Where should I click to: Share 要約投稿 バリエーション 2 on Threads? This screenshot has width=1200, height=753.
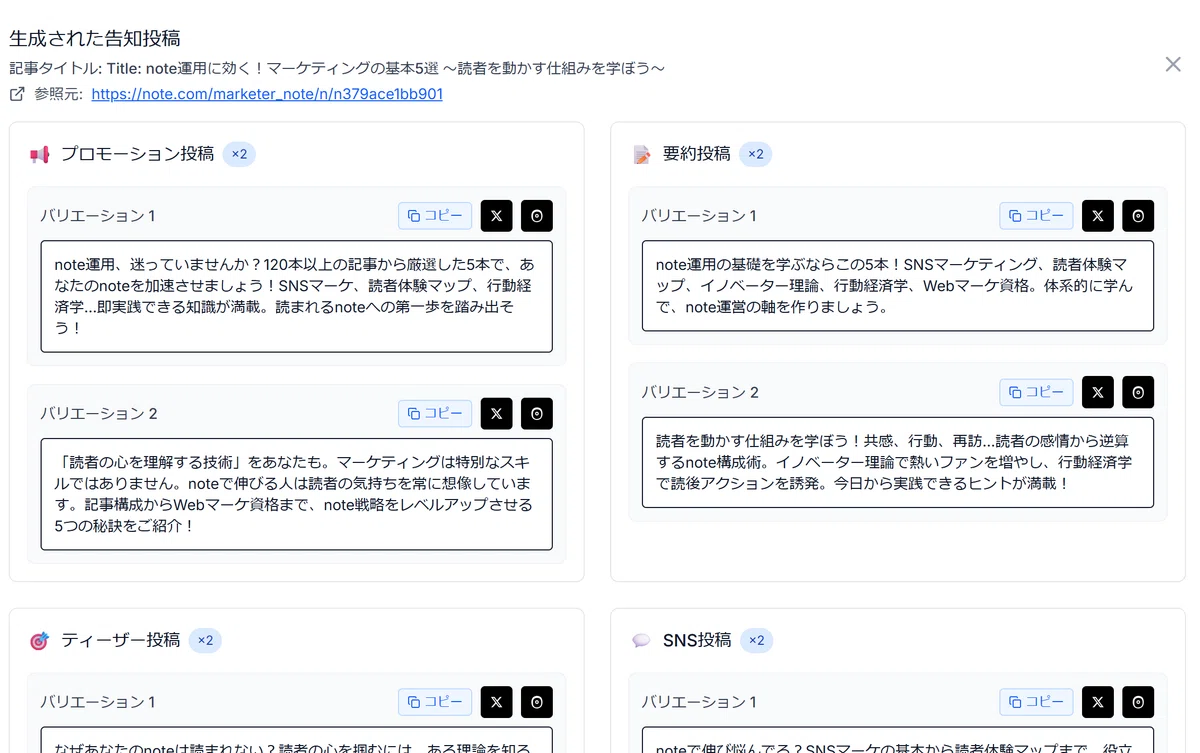pyautogui.click(x=1138, y=392)
